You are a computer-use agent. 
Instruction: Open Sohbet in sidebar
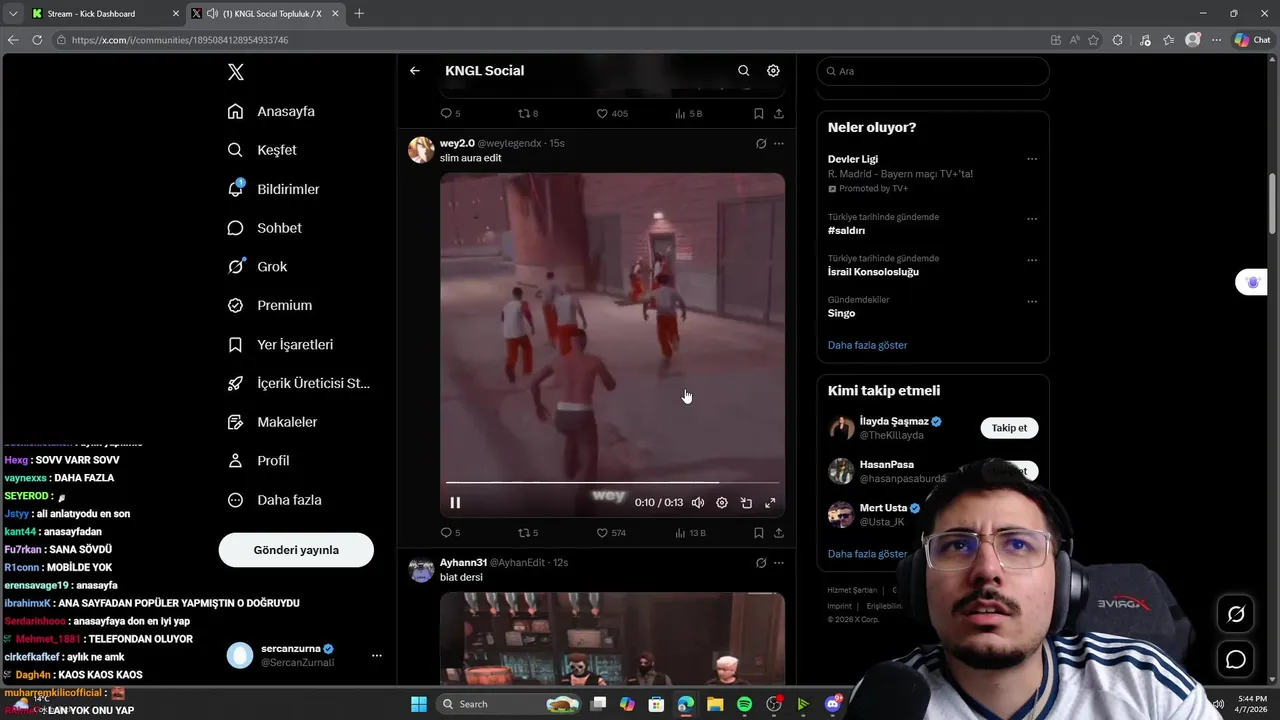tap(265, 228)
